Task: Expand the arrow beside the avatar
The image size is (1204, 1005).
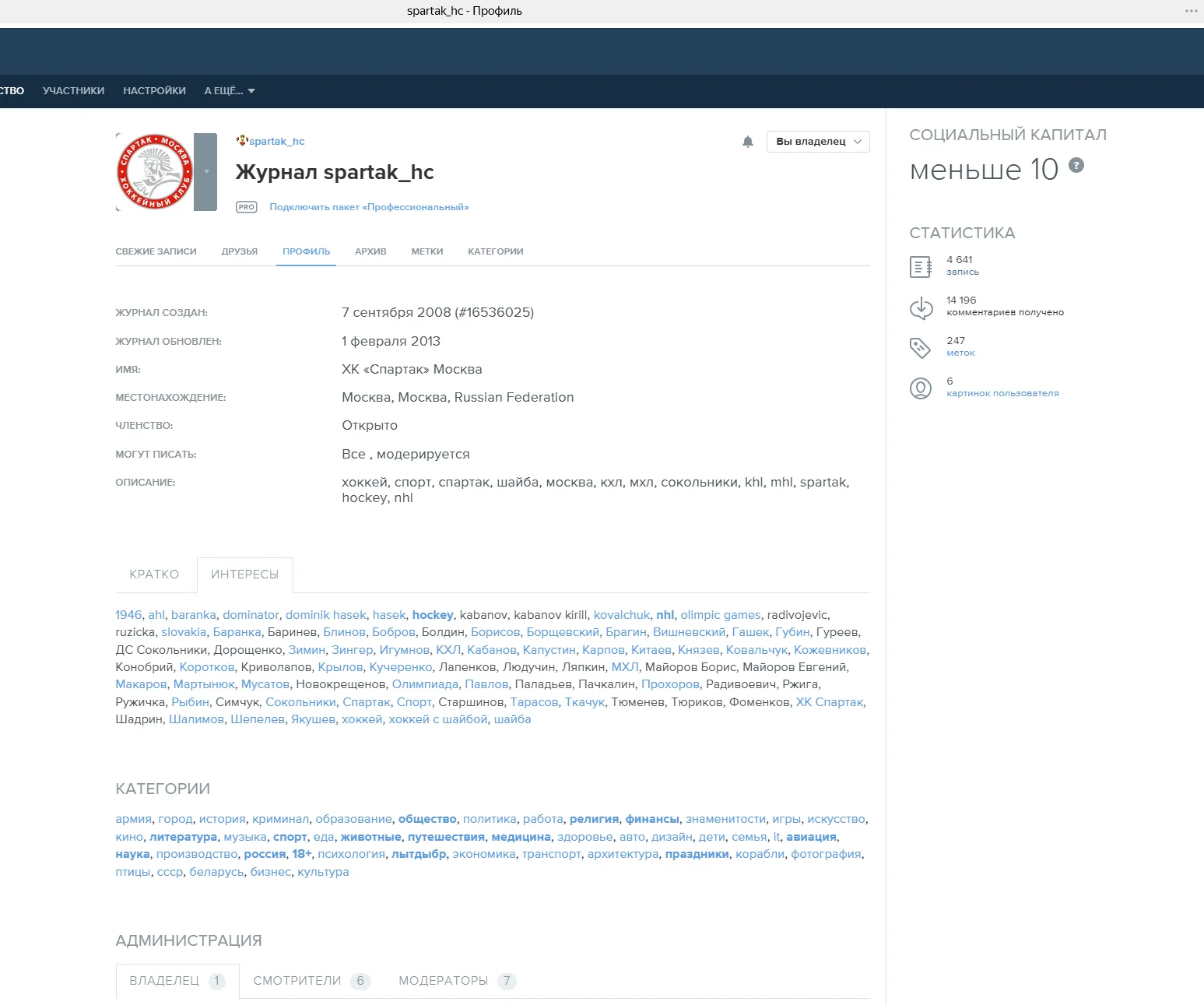Action: 205,172
